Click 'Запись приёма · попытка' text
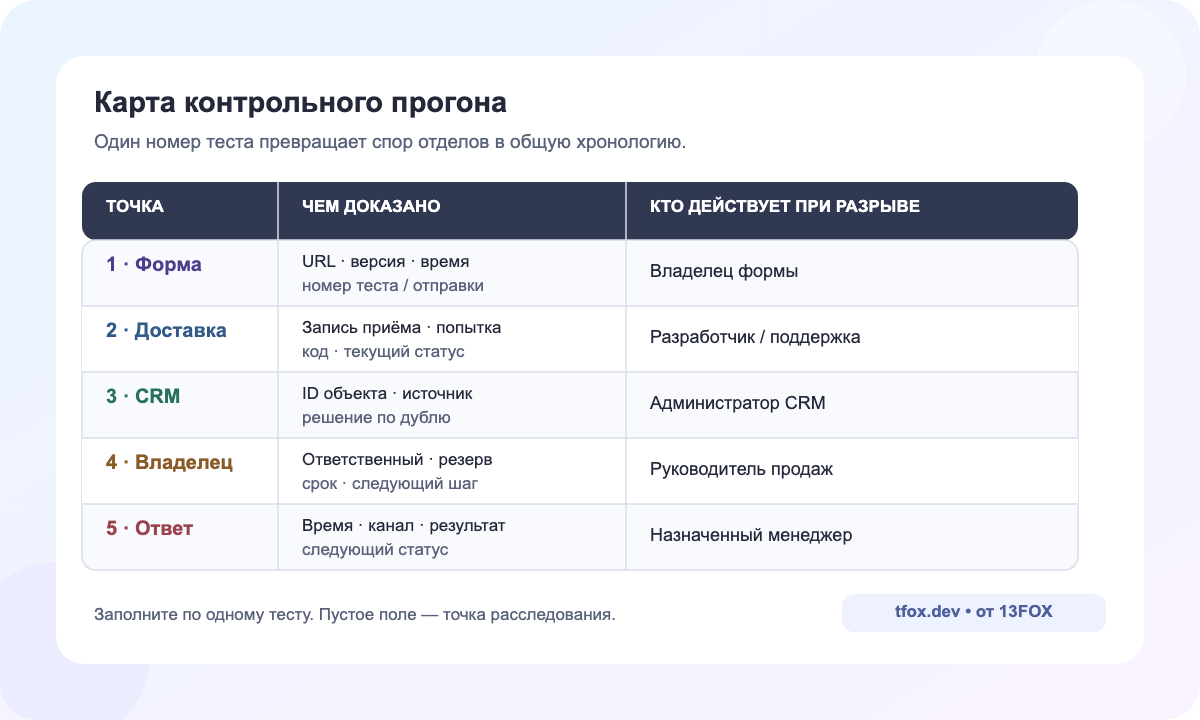This screenshot has width=1200, height=720. coord(402,327)
